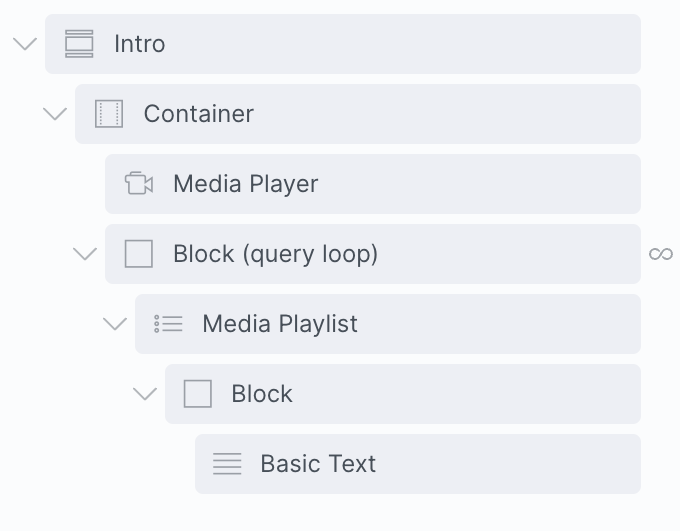Select the Block (query loop) label
This screenshot has width=680, height=531.
276,254
